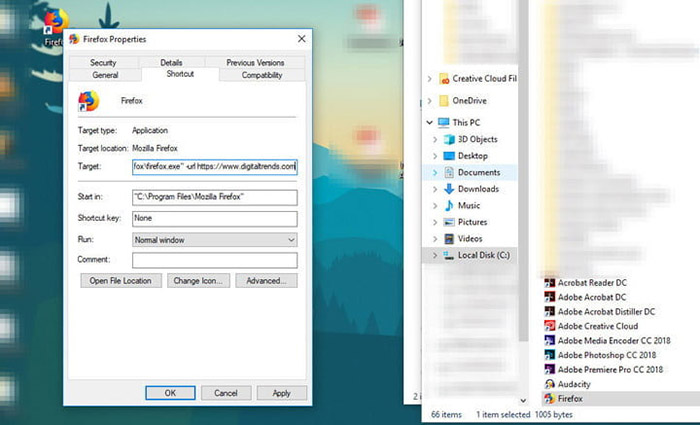Expand the OneDrive tree node
This screenshot has height=425, width=700.
pos(429,101)
